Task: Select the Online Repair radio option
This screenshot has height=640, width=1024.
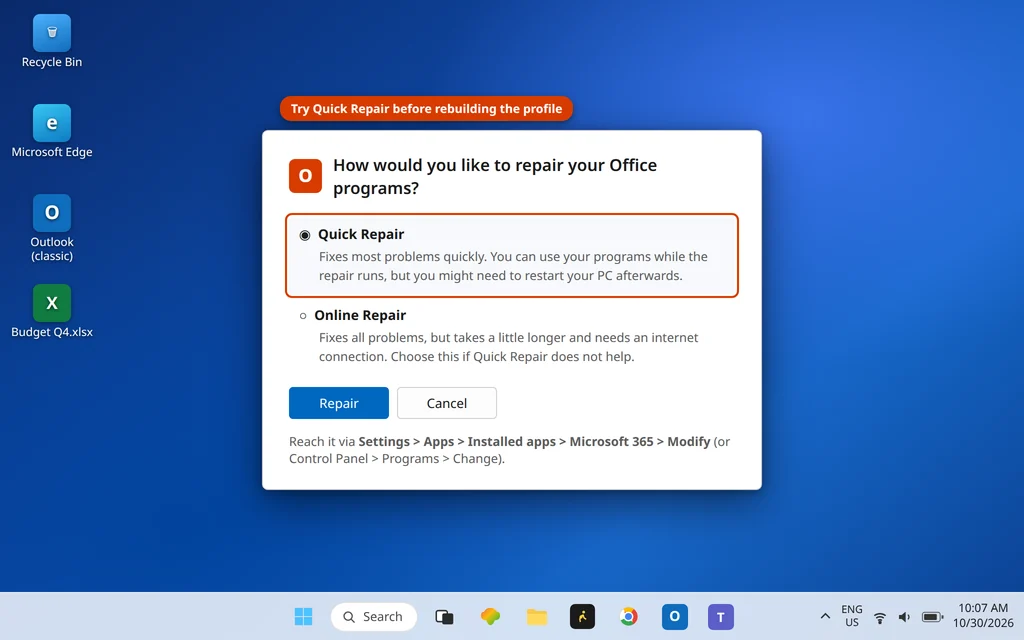Action: (x=303, y=316)
